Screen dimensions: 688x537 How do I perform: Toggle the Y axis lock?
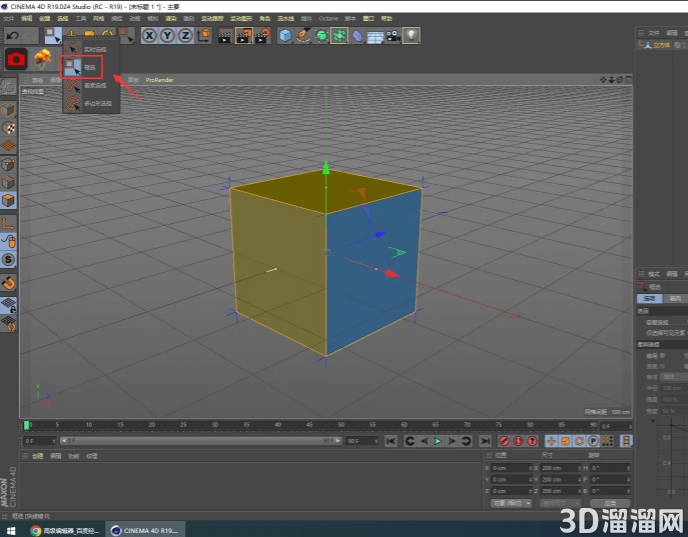pos(168,36)
